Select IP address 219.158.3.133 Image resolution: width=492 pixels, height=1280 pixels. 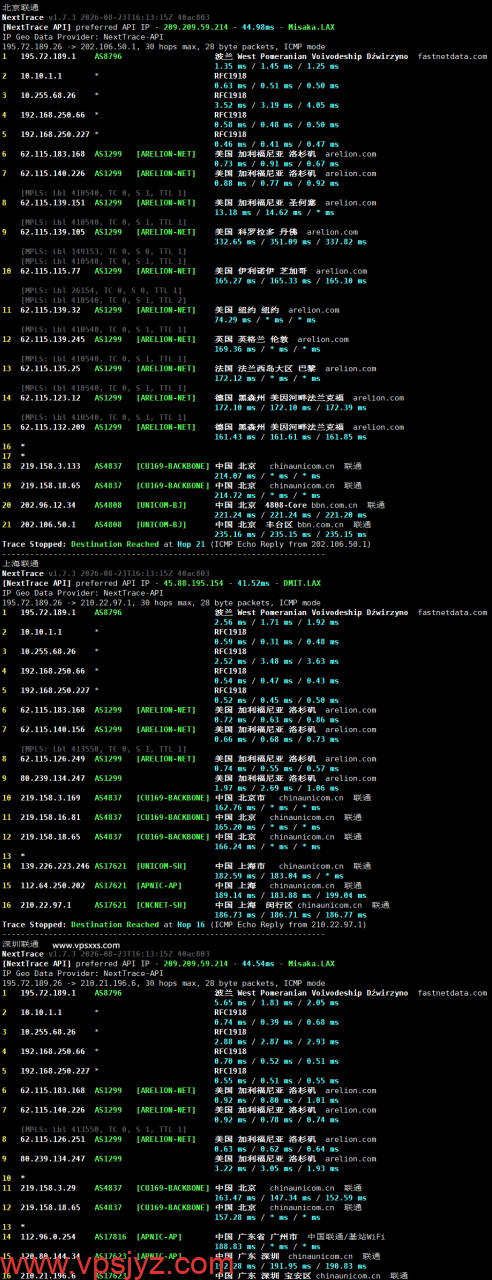[49, 465]
